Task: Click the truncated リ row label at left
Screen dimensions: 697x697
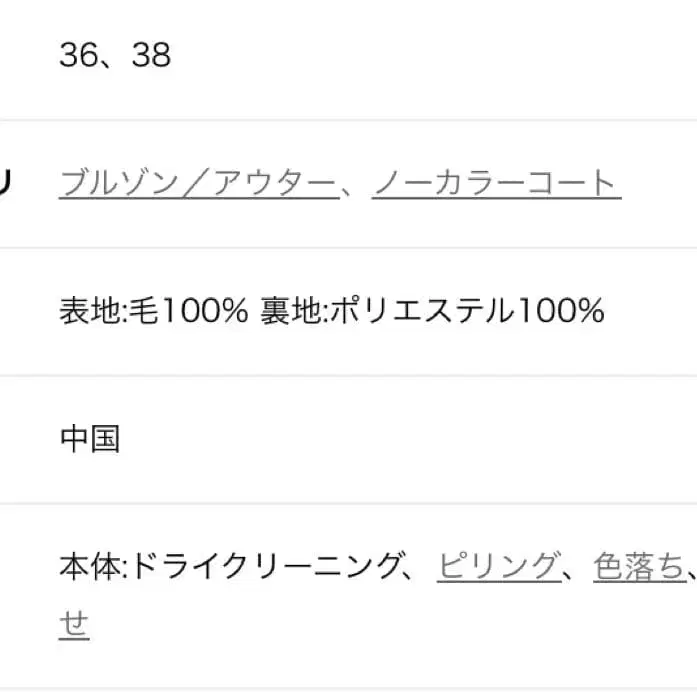Action: 5,184
